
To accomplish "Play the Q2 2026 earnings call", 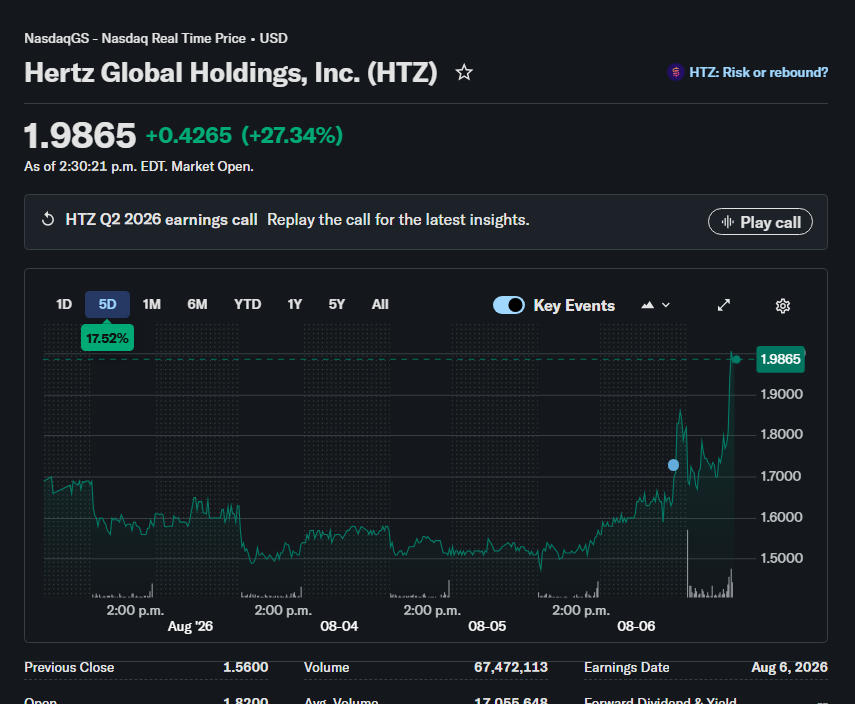I will [760, 222].
